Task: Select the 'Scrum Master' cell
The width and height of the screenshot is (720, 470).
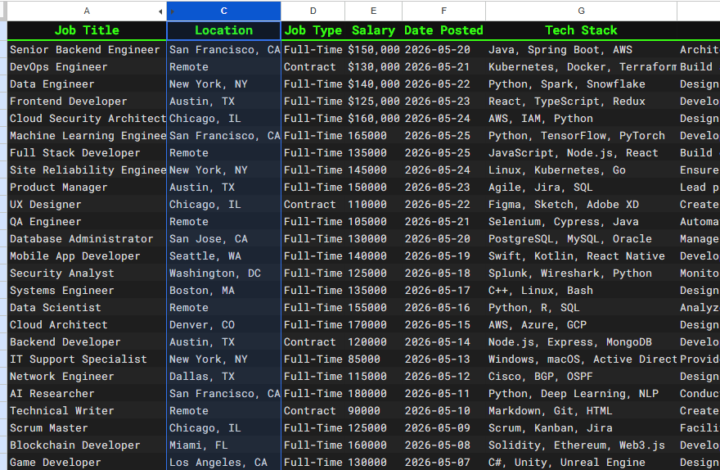Action: click(x=87, y=428)
